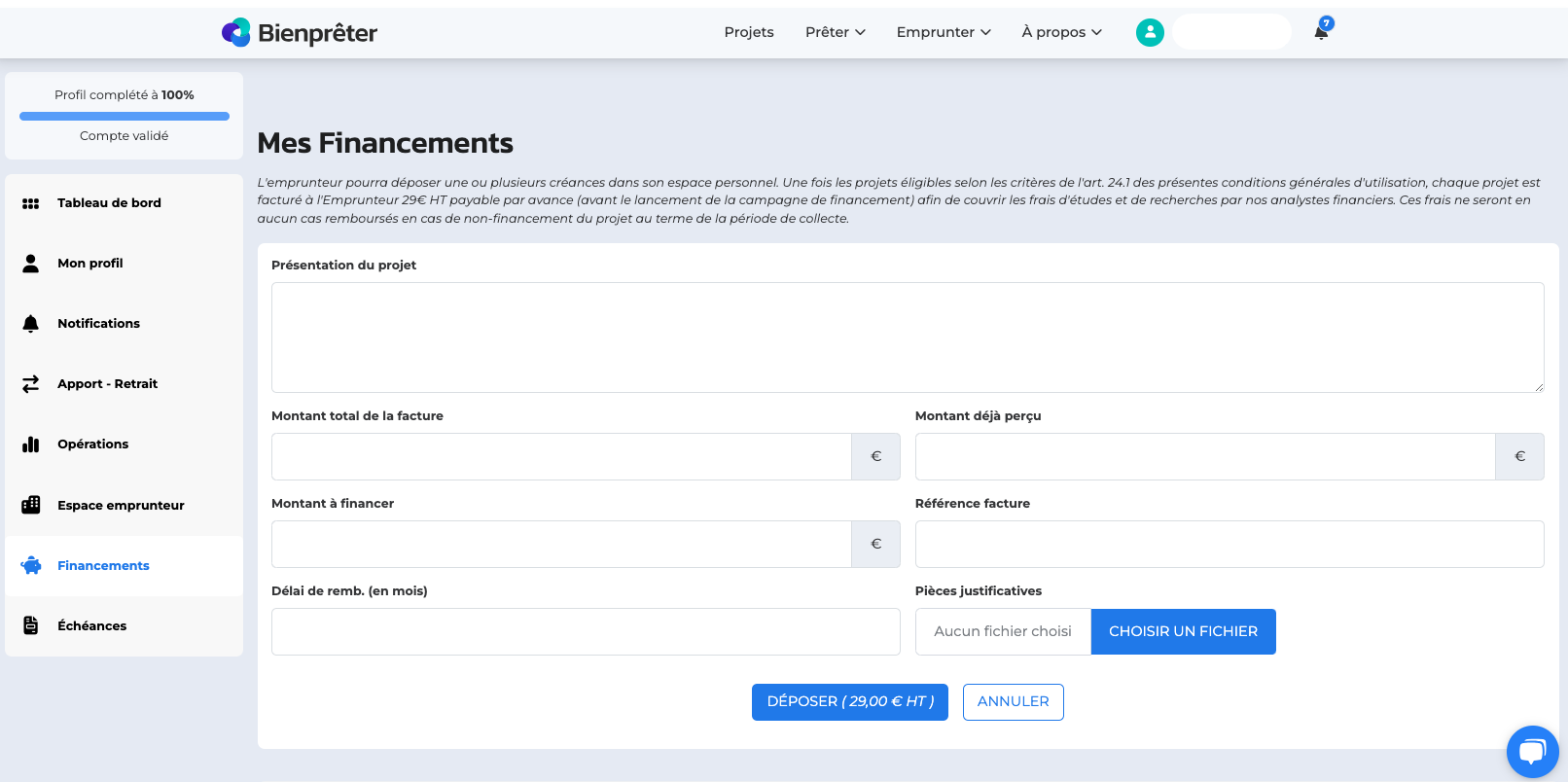Viewport: 1568px width, 782px height.
Task: Click Choisir un fichier upload button
Action: coord(1183,632)
